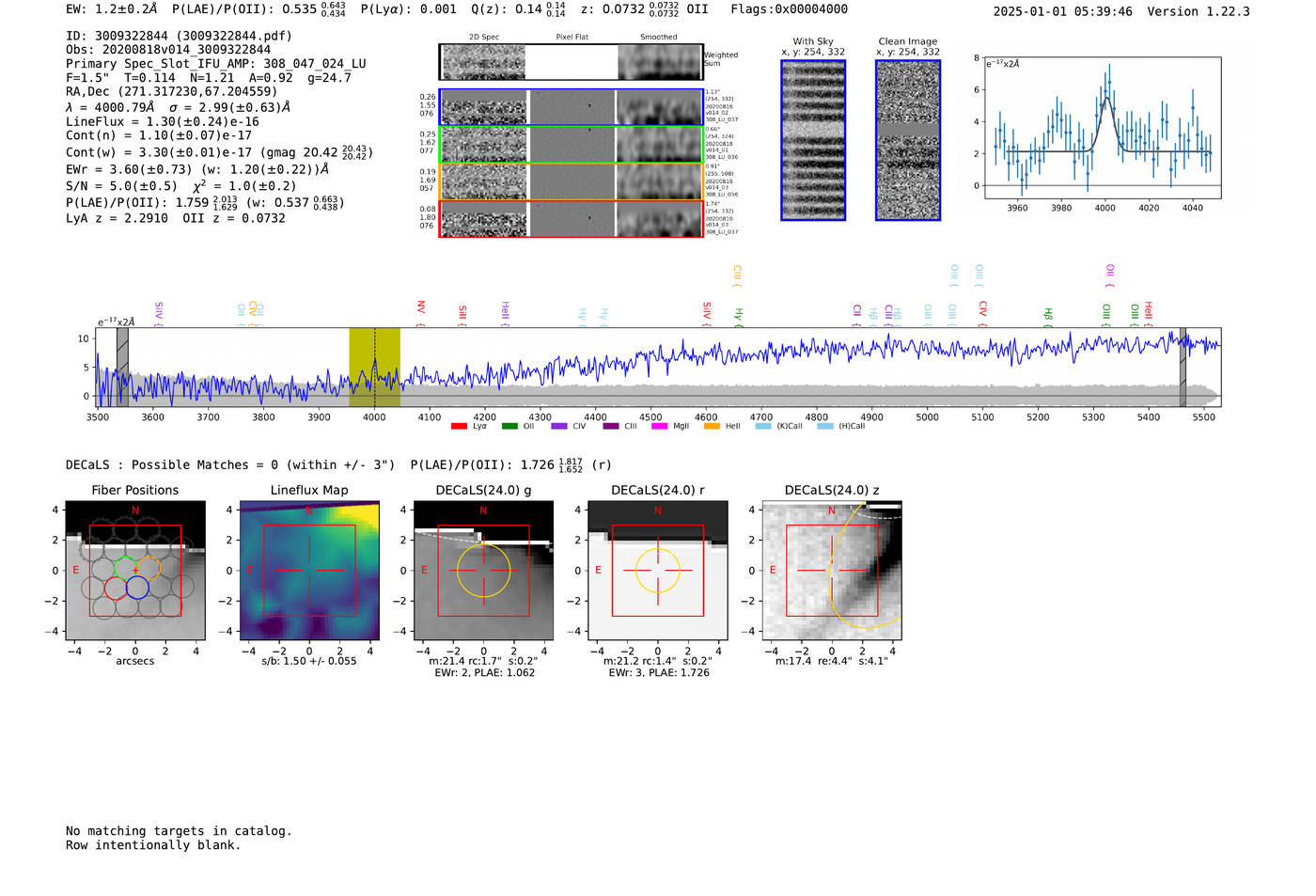Click the Obs: 20200818v014_3009322844 line
The image size is (1316, 896).
coord(168,50)
